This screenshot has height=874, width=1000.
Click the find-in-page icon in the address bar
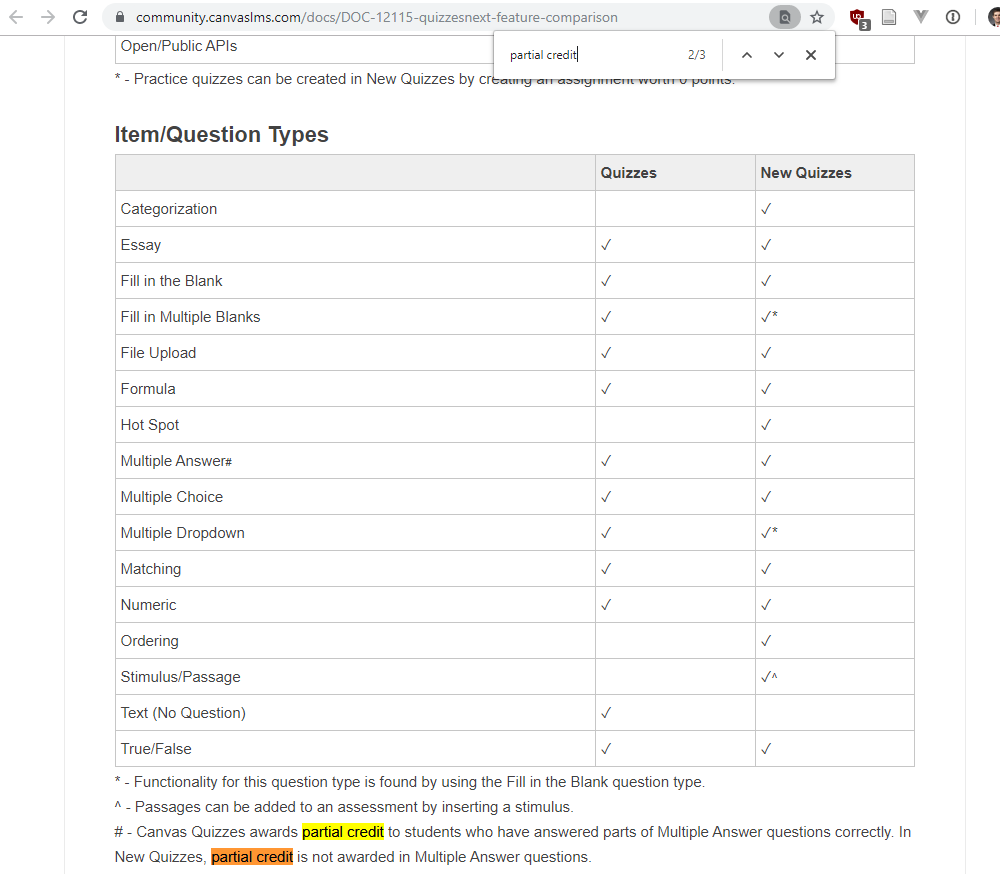point(784,17)
